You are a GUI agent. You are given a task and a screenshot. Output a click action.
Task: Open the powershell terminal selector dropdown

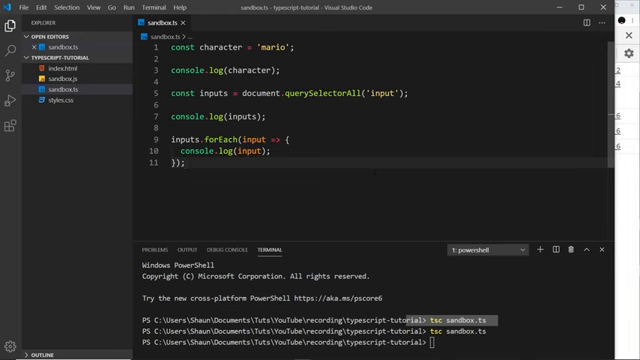[x=488, y=250]
